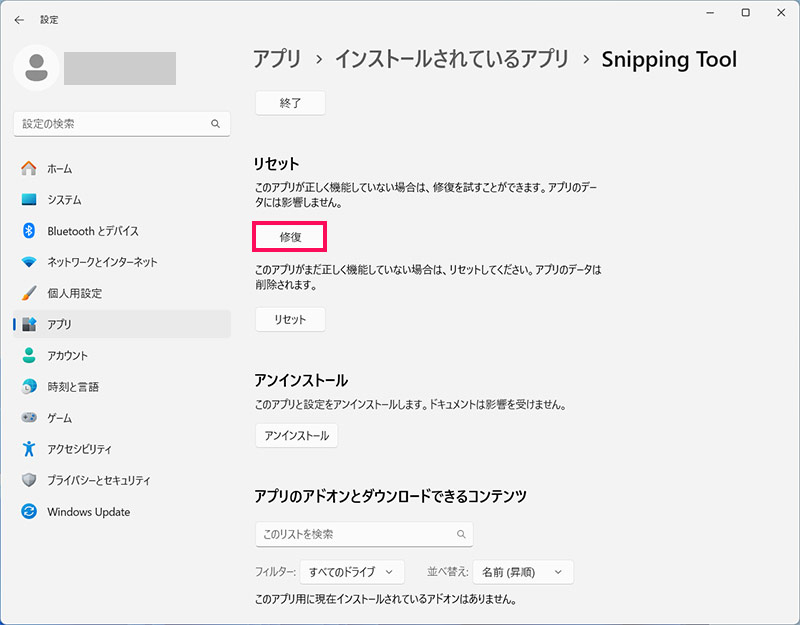The image size is (800, 625).
Task: Click the アンインストール button
Action: click(296, 436)
